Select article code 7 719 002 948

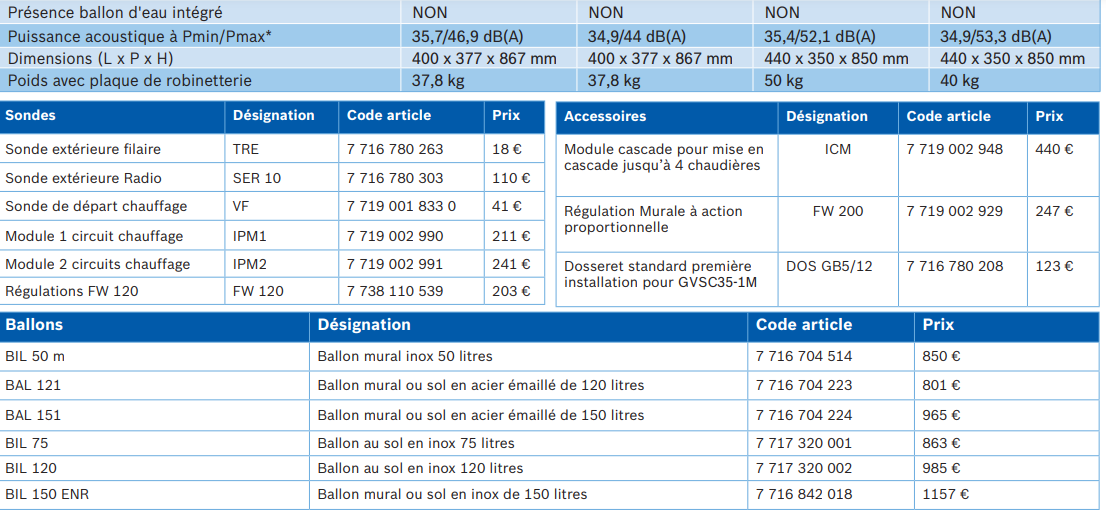pyautogui.click(x=954, y=150)
